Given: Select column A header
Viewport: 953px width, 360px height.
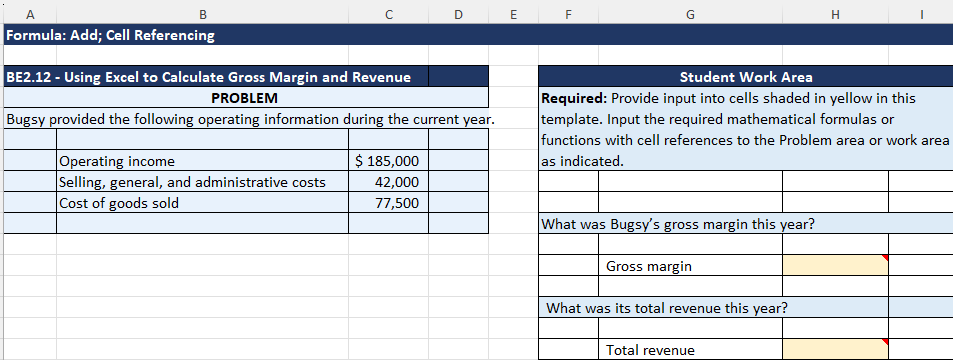Looking at the screenshot, I should point(29,15).
